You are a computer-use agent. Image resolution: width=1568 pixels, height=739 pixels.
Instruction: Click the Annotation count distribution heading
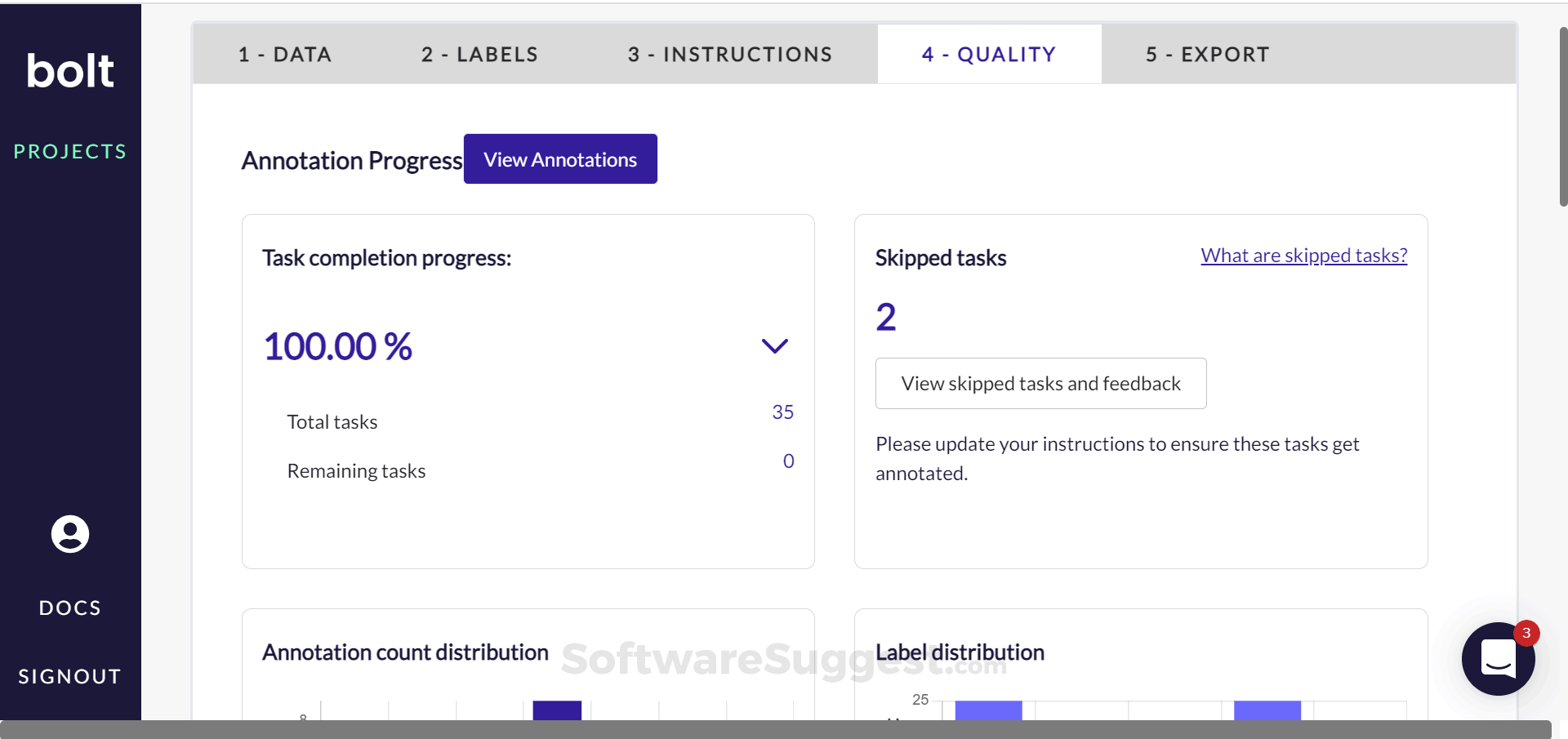405,652
